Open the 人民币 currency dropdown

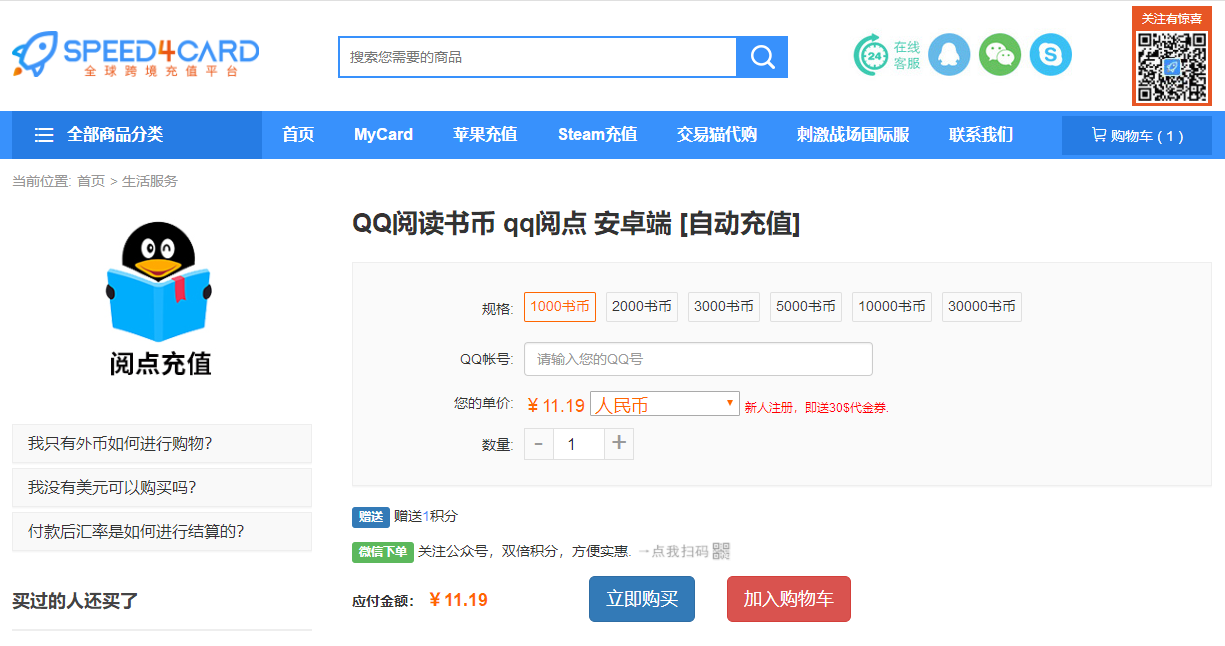(x=665, y=404)
